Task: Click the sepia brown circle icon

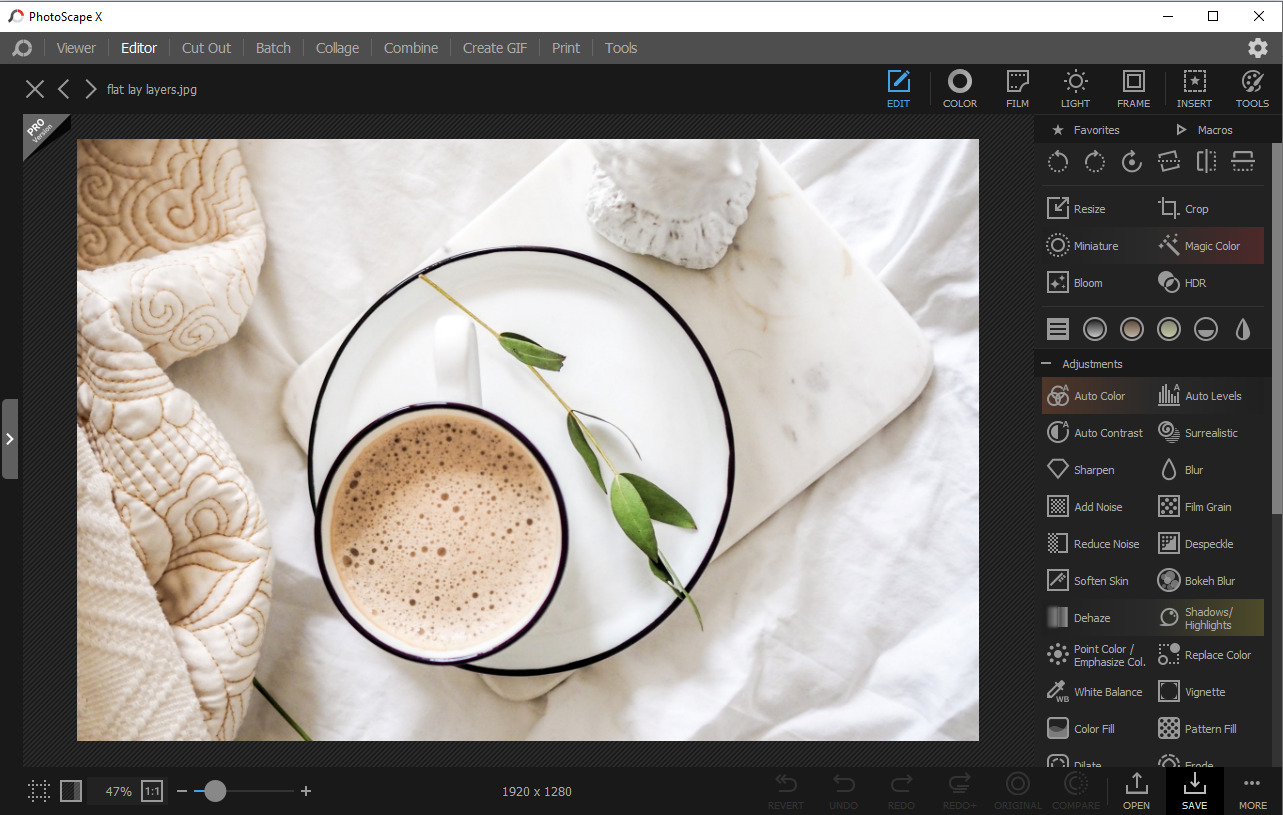Action: tap(1132, 328)
